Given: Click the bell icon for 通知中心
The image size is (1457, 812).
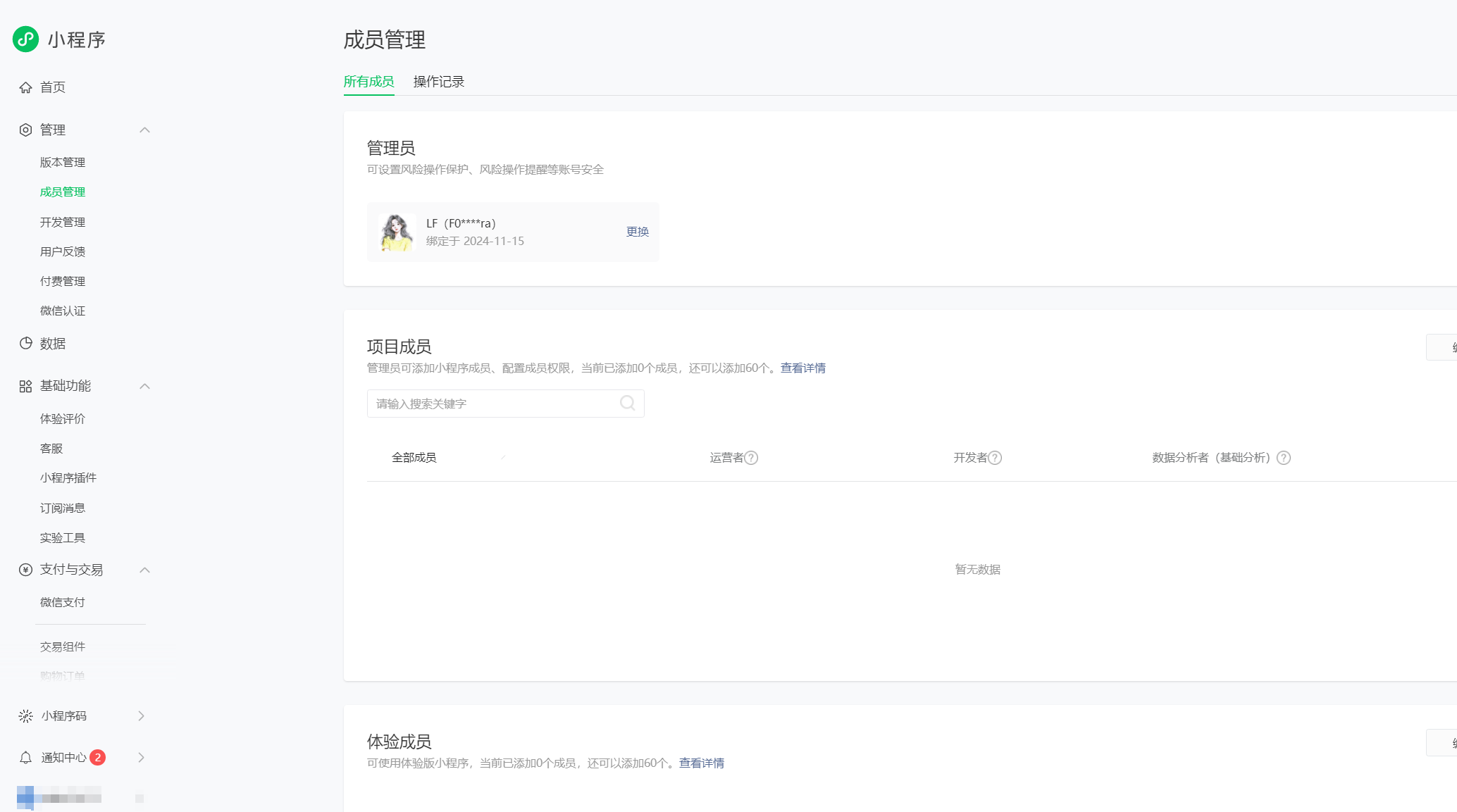Looking at the screenshot, I should pos(26,758).
